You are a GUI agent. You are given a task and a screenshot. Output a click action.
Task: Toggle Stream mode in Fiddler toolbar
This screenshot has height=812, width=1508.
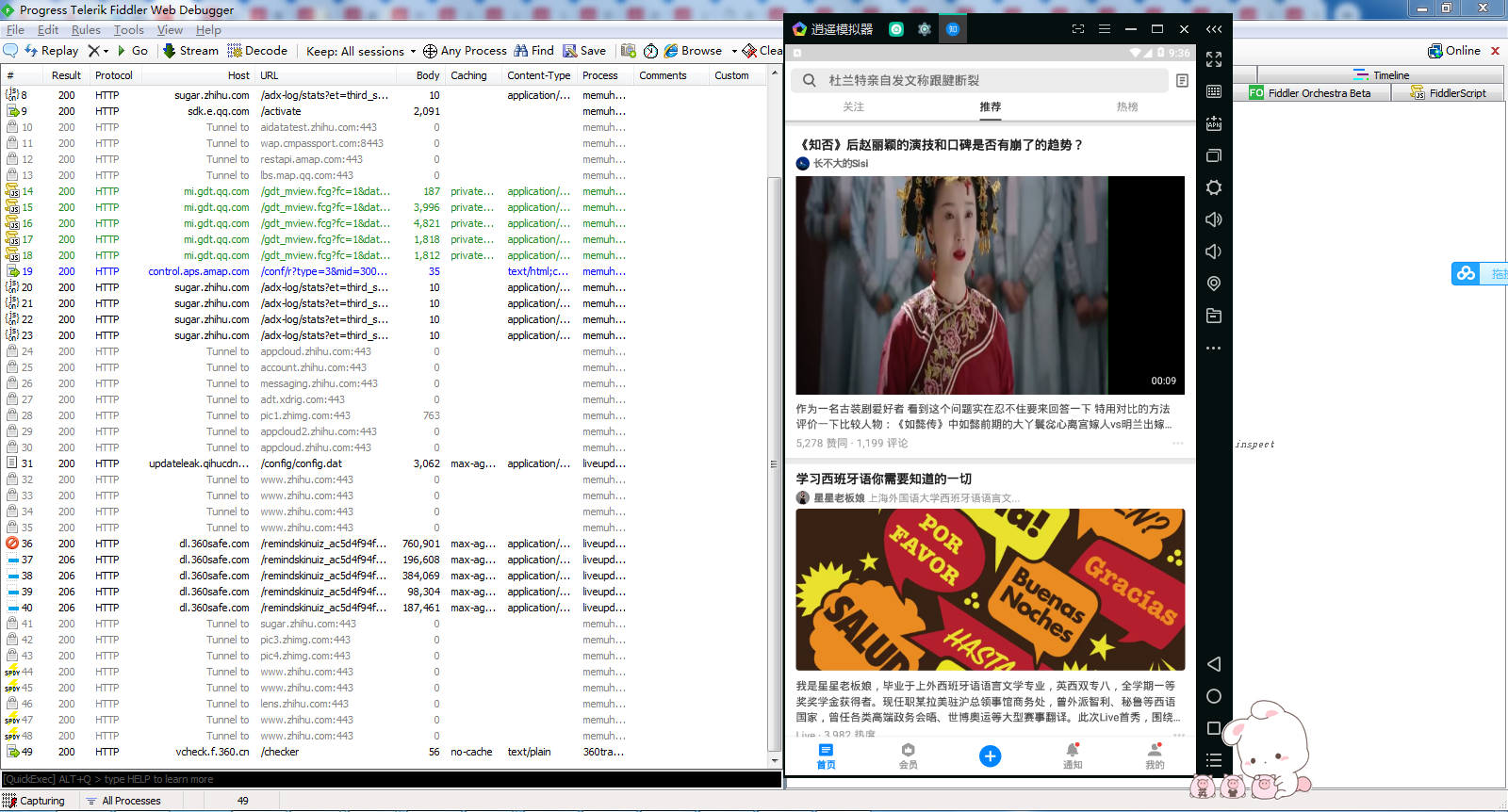tap(190, 51)
